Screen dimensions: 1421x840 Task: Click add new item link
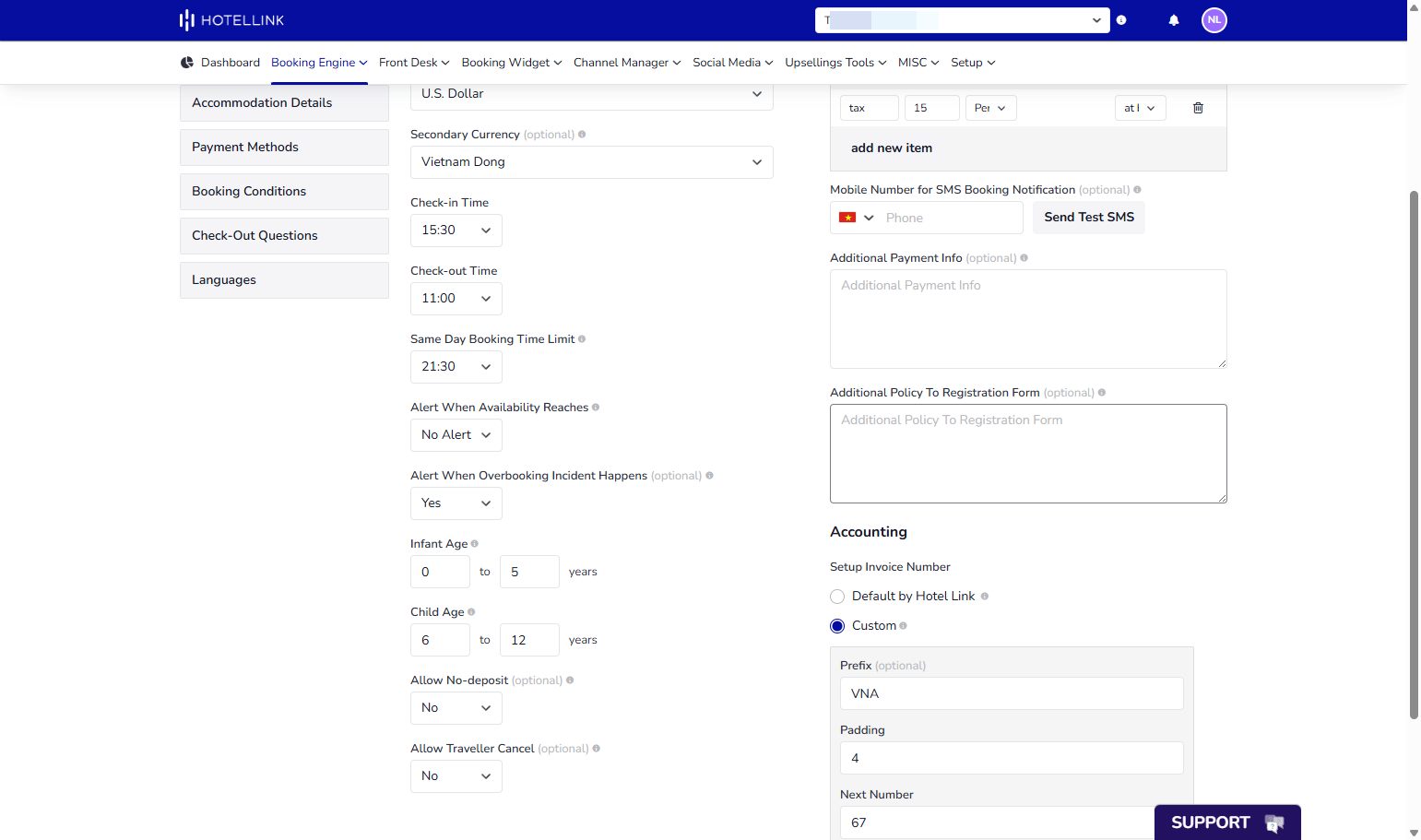(x=892, y=148)
